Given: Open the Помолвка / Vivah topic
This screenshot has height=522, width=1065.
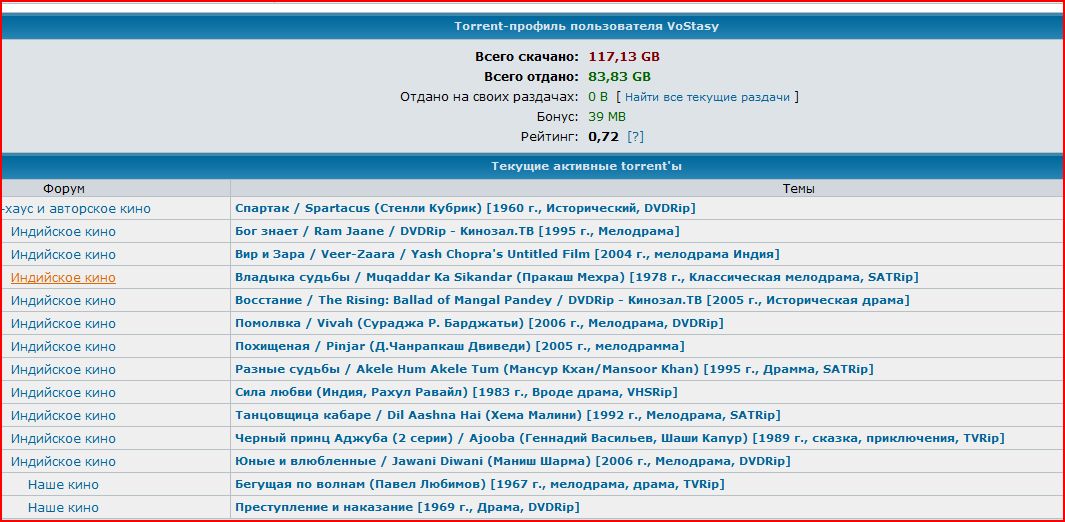Looking at the screenshot, I should (x=480, y=323).
